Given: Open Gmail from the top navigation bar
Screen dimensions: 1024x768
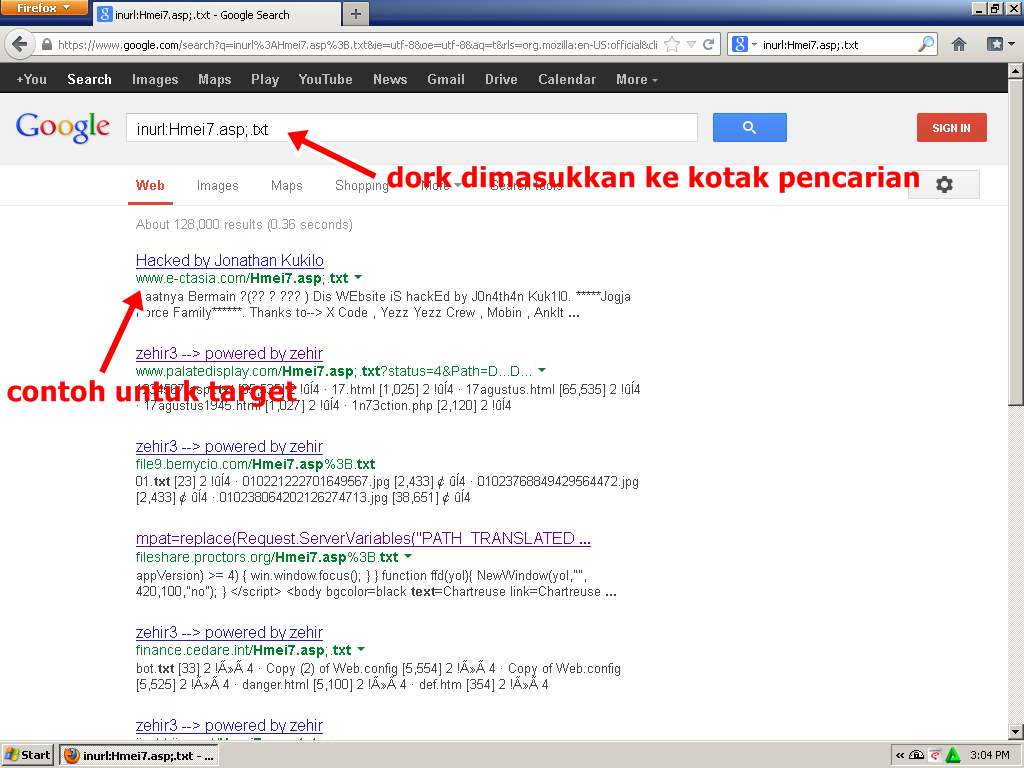Looking at the screenshot, I should coord(446,79).
